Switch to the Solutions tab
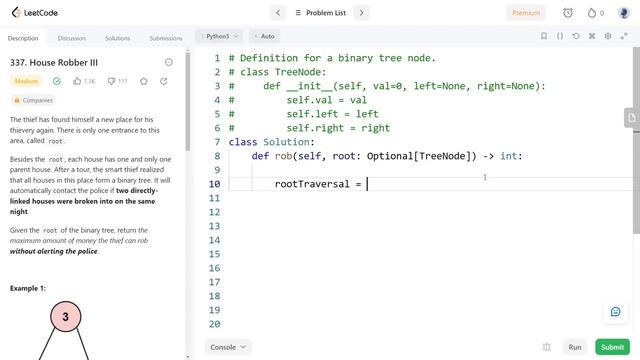The image size is (640, 360). point(118,38)
